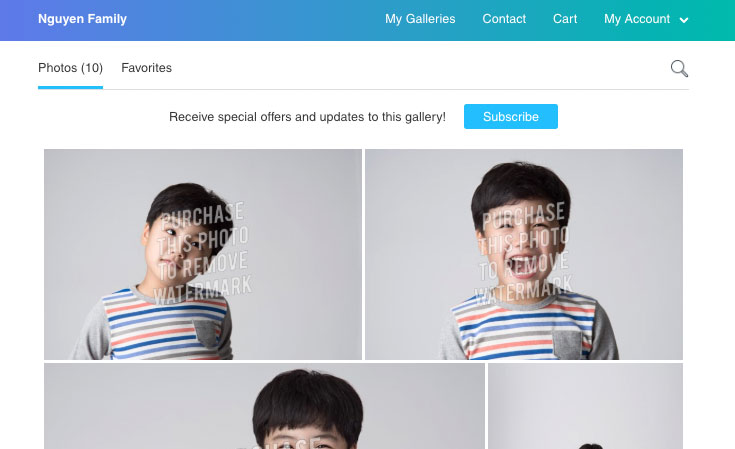Open the photo of laughing boy
The image size is (735, 449).
point(524,254)
